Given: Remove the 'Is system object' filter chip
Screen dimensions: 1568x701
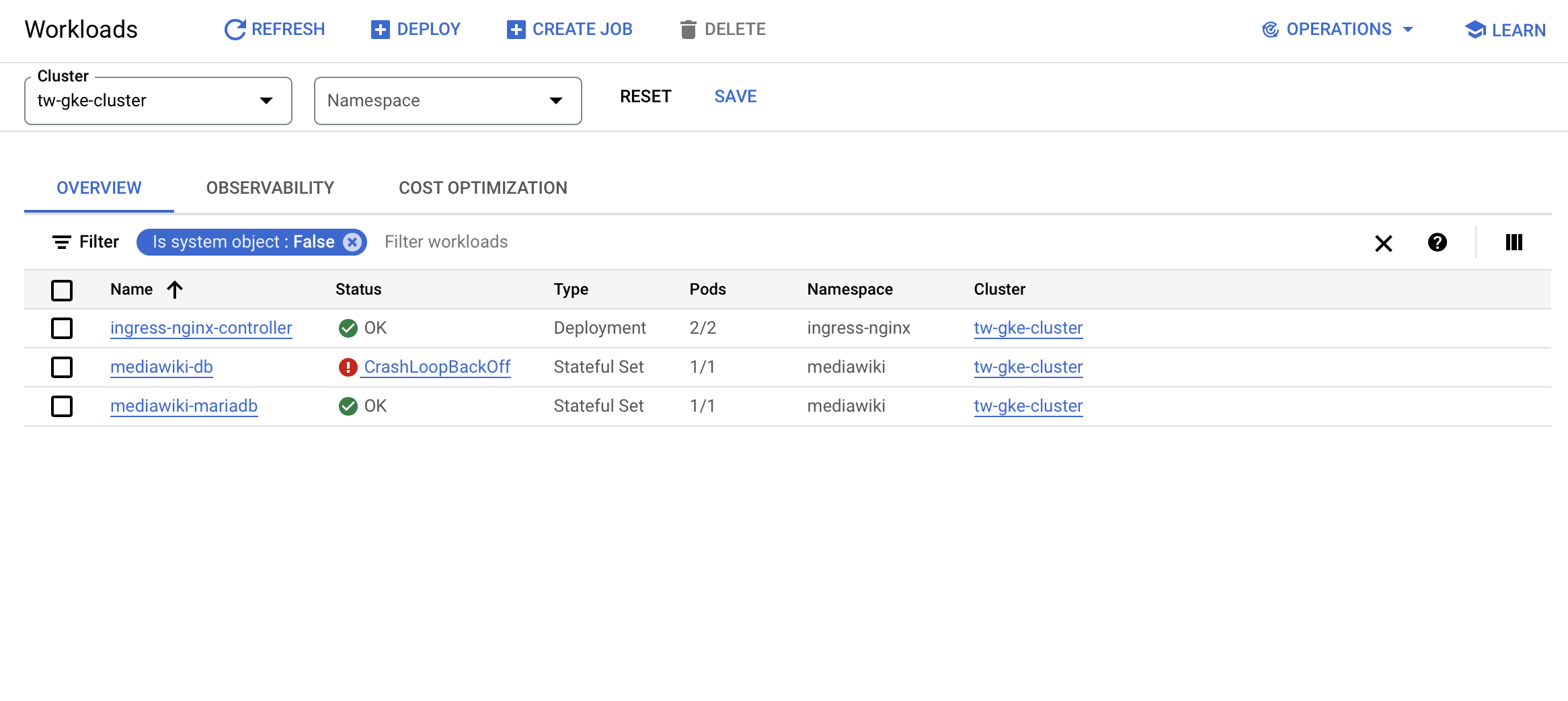Looking at the screenshot, I should (x=352, y=242).
